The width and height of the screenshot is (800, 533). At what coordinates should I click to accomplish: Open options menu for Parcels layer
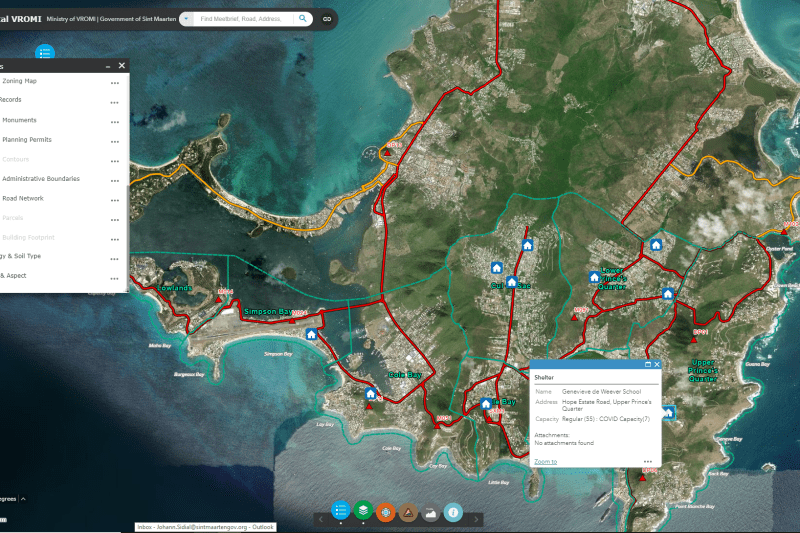115,220
